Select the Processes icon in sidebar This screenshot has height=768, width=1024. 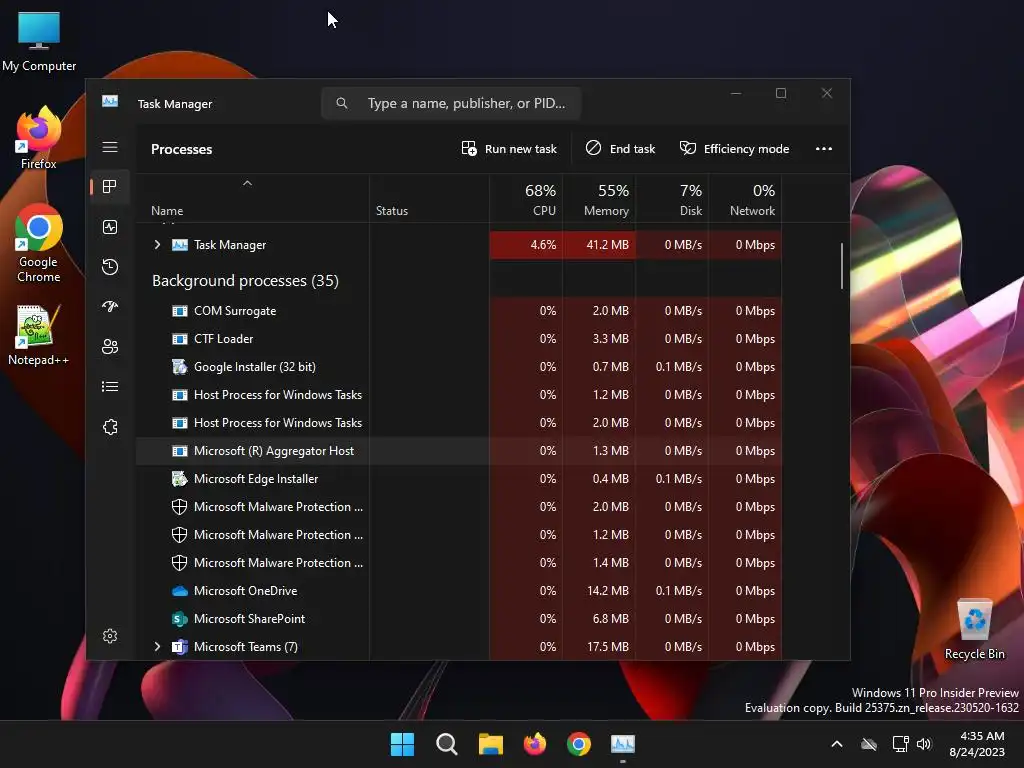point(110,187)
